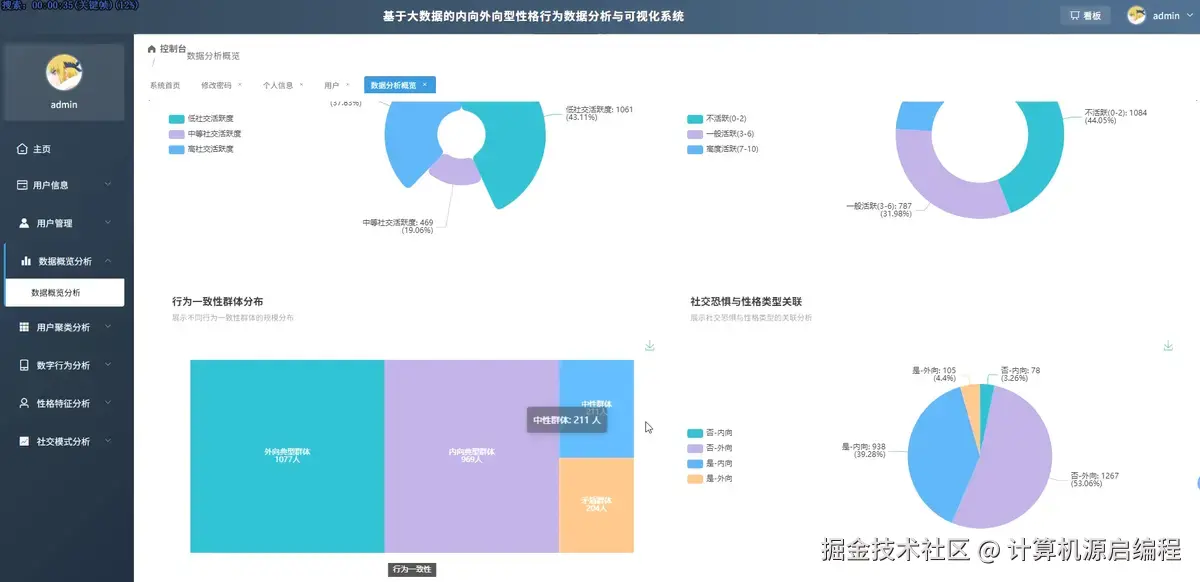Open the 看板 dashboard button
1200x582 pixels.
[1085, 15]
